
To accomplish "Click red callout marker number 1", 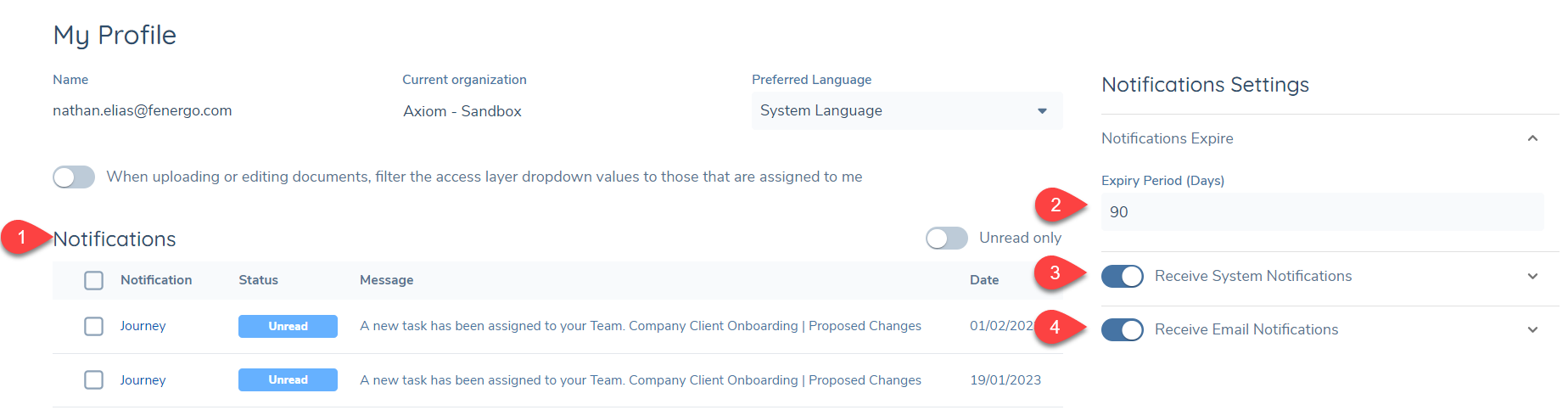I will click(x=20, y=239).
